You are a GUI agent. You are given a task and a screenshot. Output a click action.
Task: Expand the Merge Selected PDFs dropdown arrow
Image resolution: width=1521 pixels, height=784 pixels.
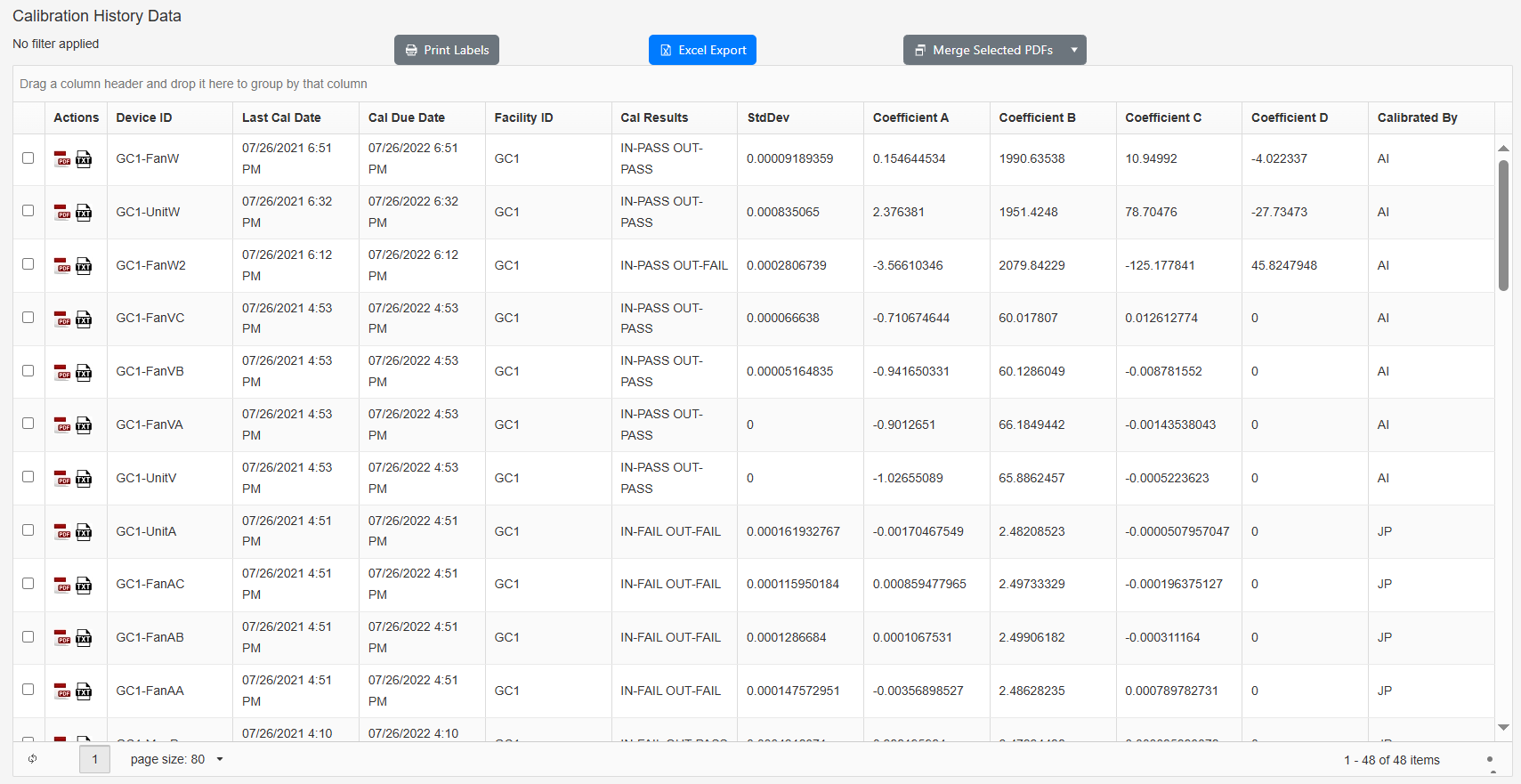[1074, 50]
